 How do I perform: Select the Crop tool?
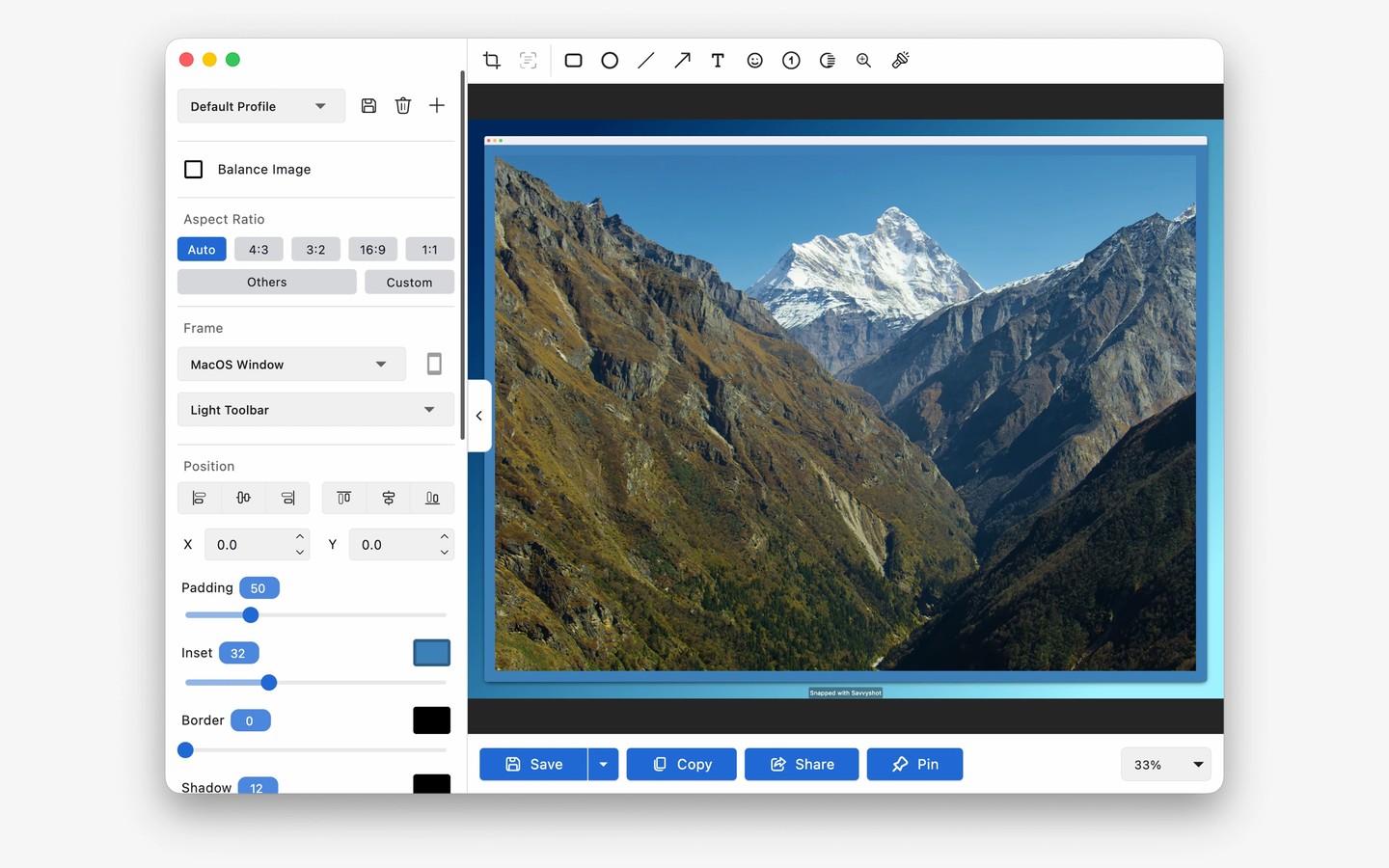pyautogui.click(x=492, y=60)
